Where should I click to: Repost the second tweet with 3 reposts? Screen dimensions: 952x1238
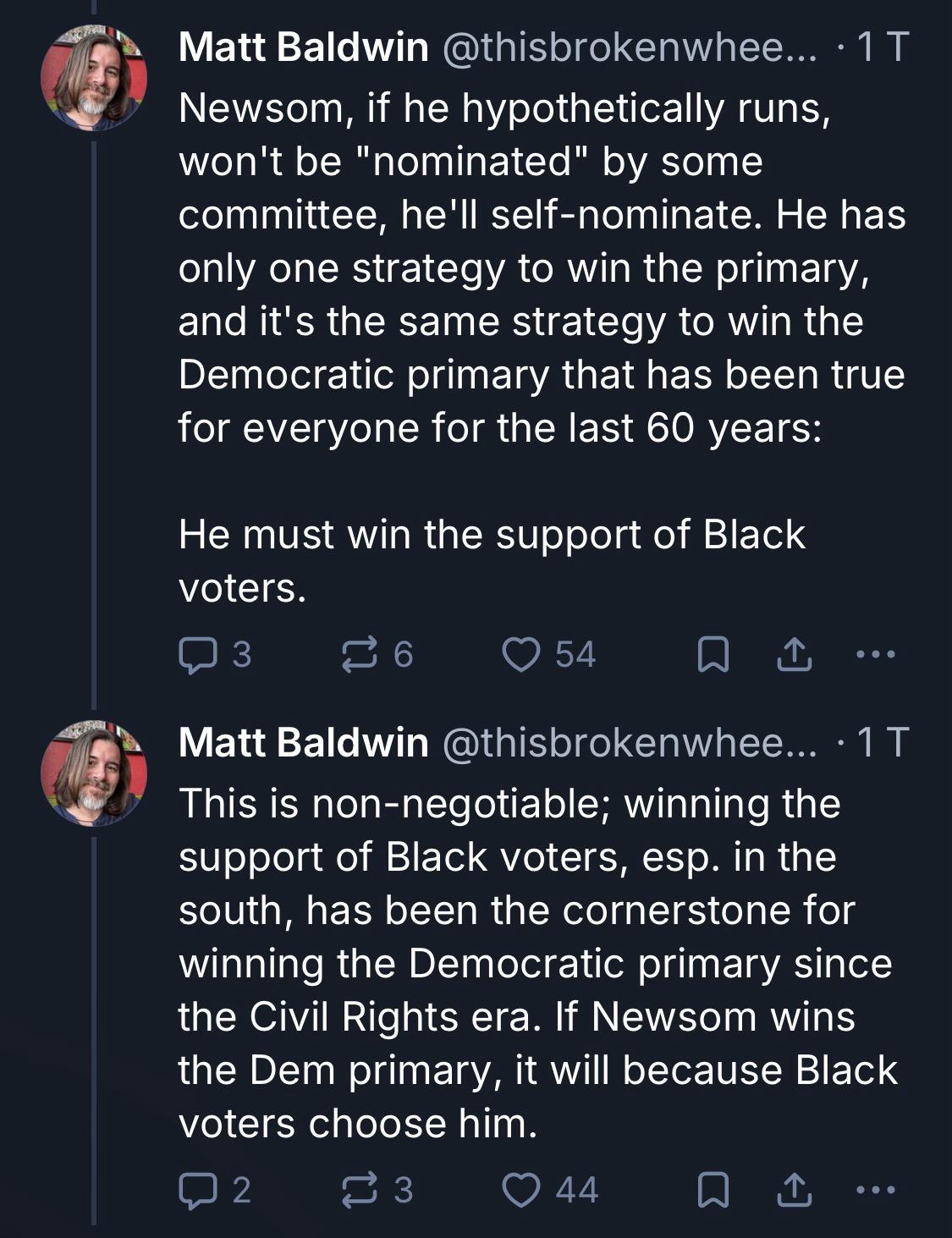click(x=359, y=1190)
